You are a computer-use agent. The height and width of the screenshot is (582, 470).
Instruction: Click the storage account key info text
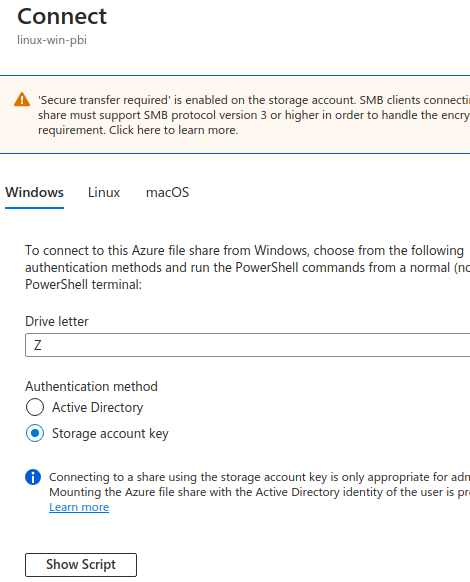click(260, 484)
